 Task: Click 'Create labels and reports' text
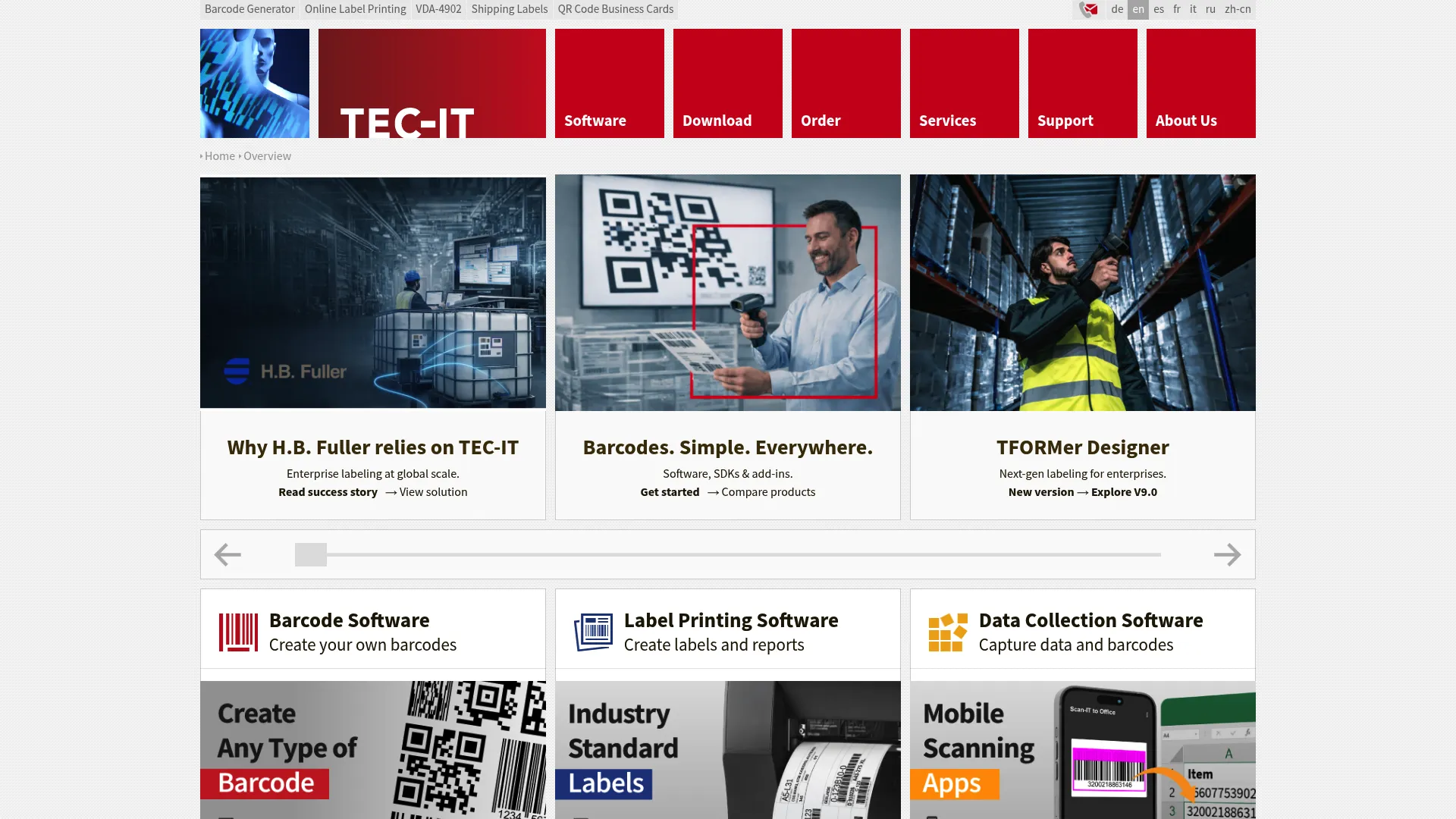pos(714,645)
